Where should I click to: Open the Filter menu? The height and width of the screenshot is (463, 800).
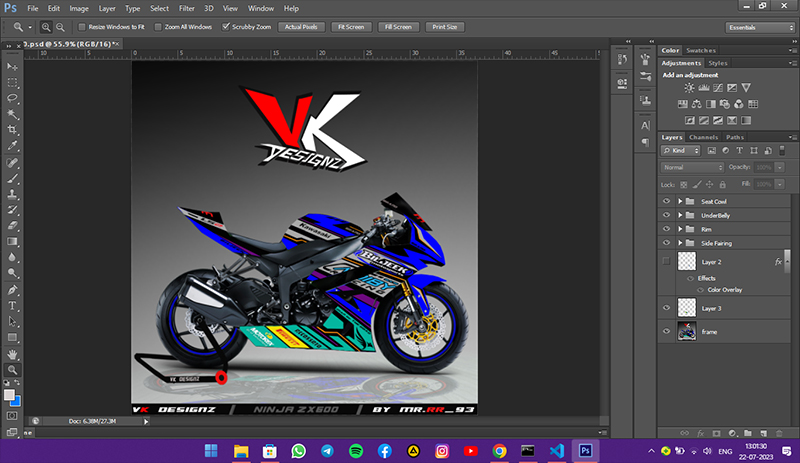186,8
